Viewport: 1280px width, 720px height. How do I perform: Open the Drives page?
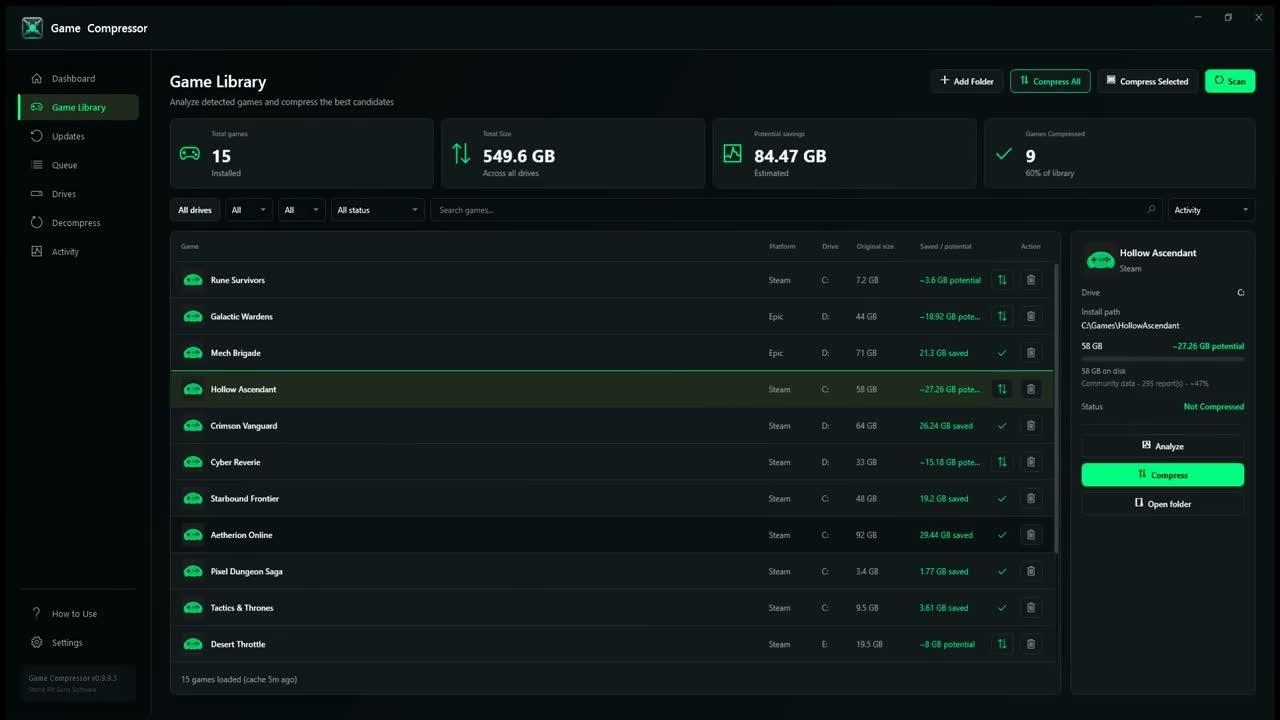[78, 194]
